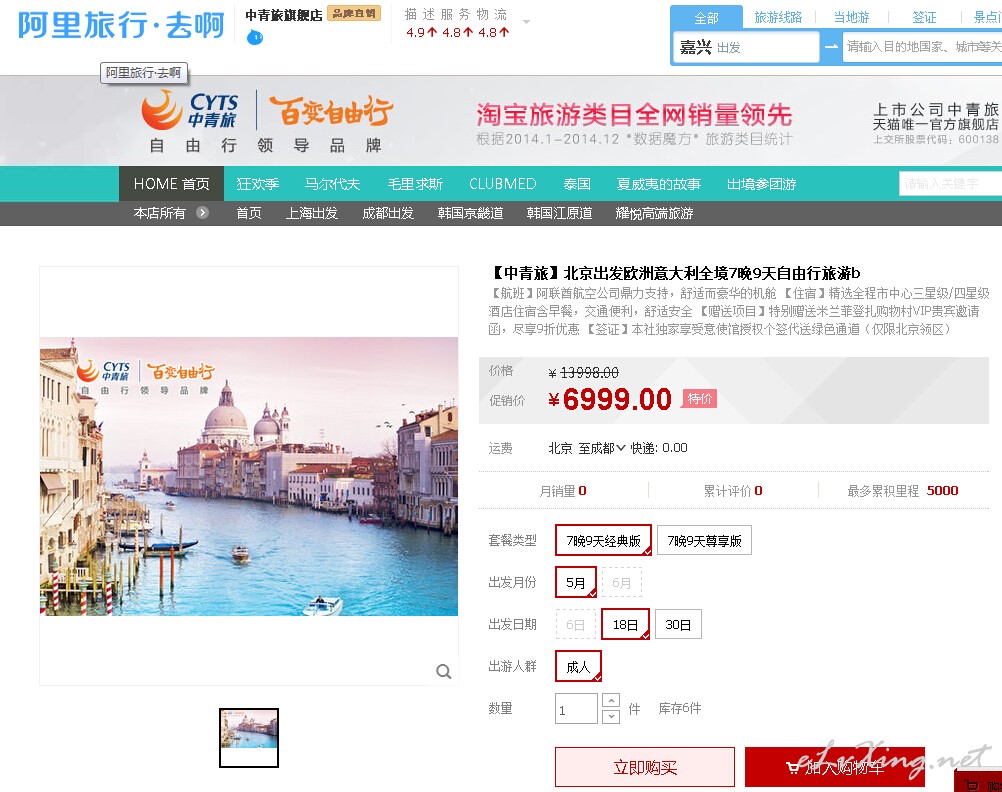This screenshot has height=792, width=1002.
Task: Open the 泰国 nav item
Action: 576,184
